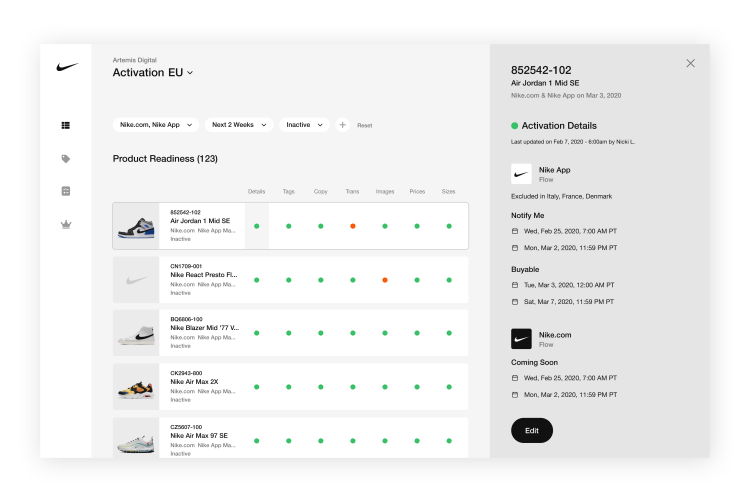Click the Nike swoosh logo in sidebar

click(67, 67)
